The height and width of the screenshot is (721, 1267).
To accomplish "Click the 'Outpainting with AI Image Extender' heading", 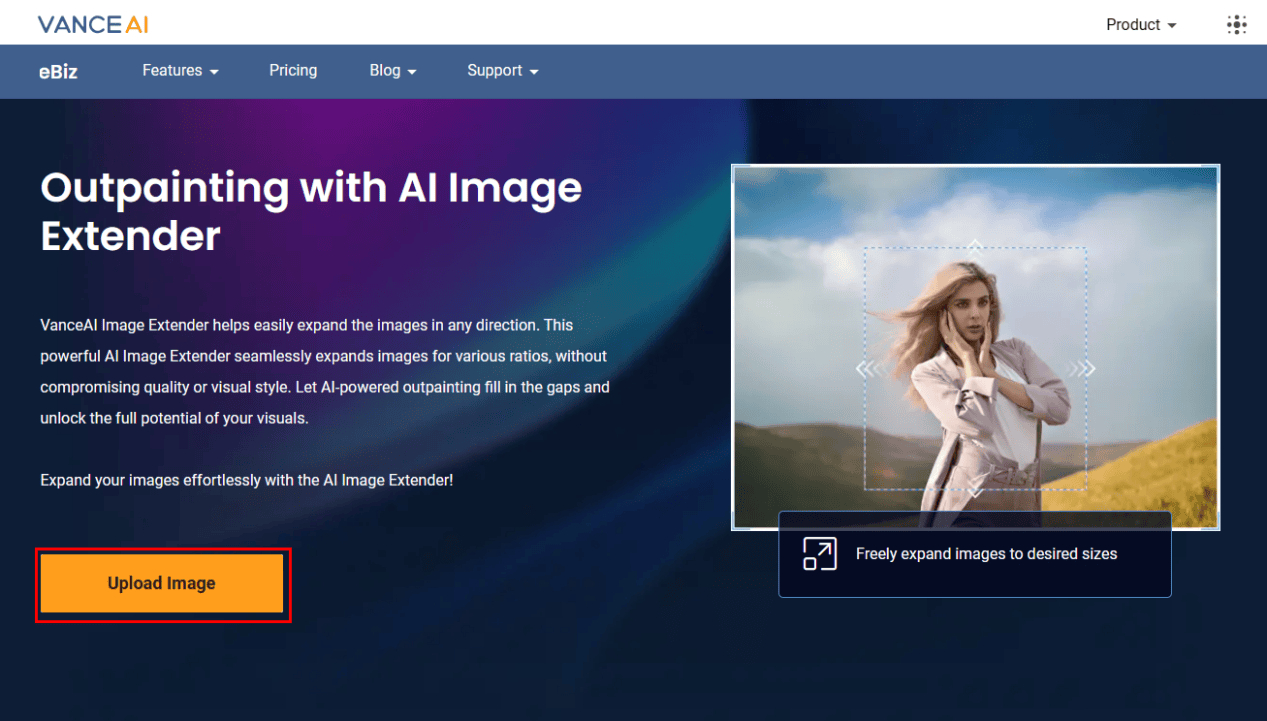I will tap(311, 212).
